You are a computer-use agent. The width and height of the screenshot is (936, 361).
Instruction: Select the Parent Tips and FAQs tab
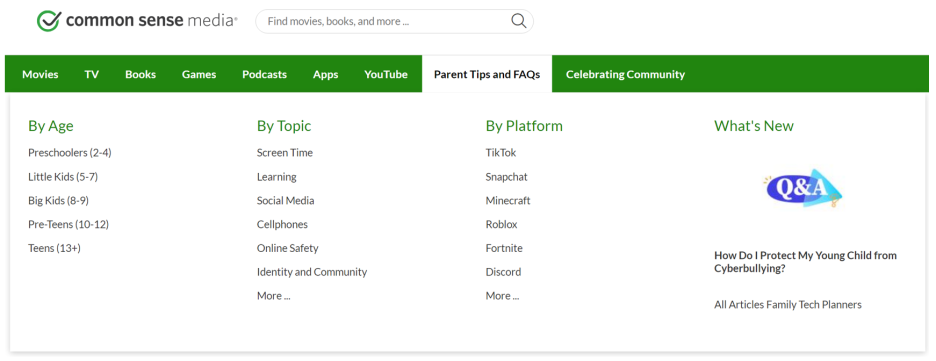pyautogui.click(x=487, y=74)
